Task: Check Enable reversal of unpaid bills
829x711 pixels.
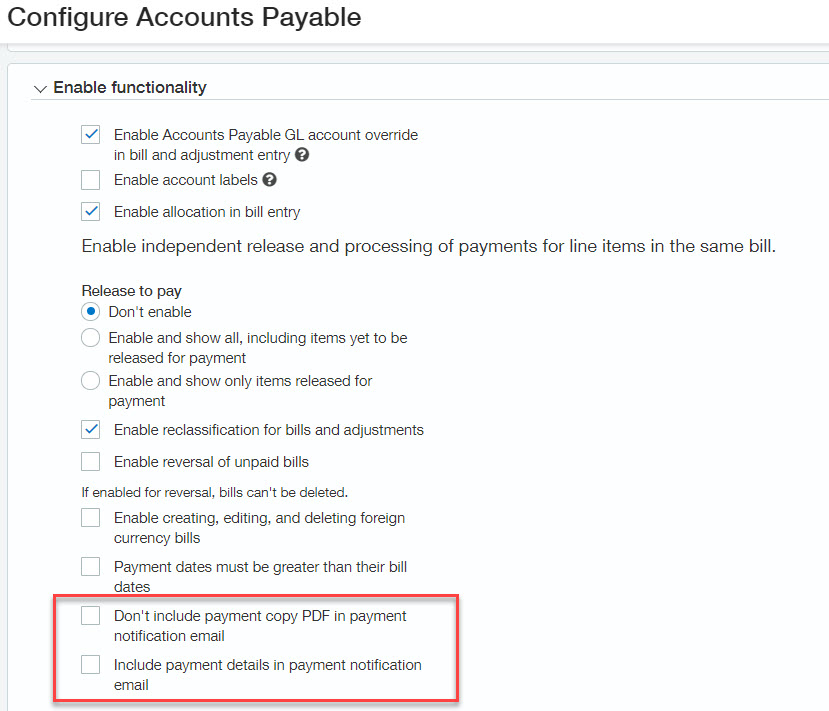Action: tap(91, 462)
